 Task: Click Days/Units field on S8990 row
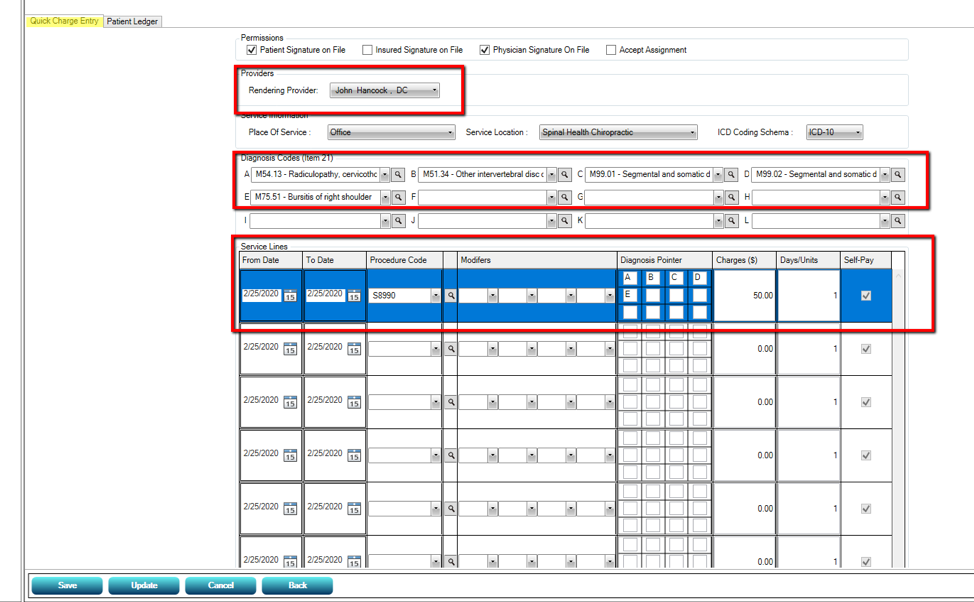tap(808, 296)
